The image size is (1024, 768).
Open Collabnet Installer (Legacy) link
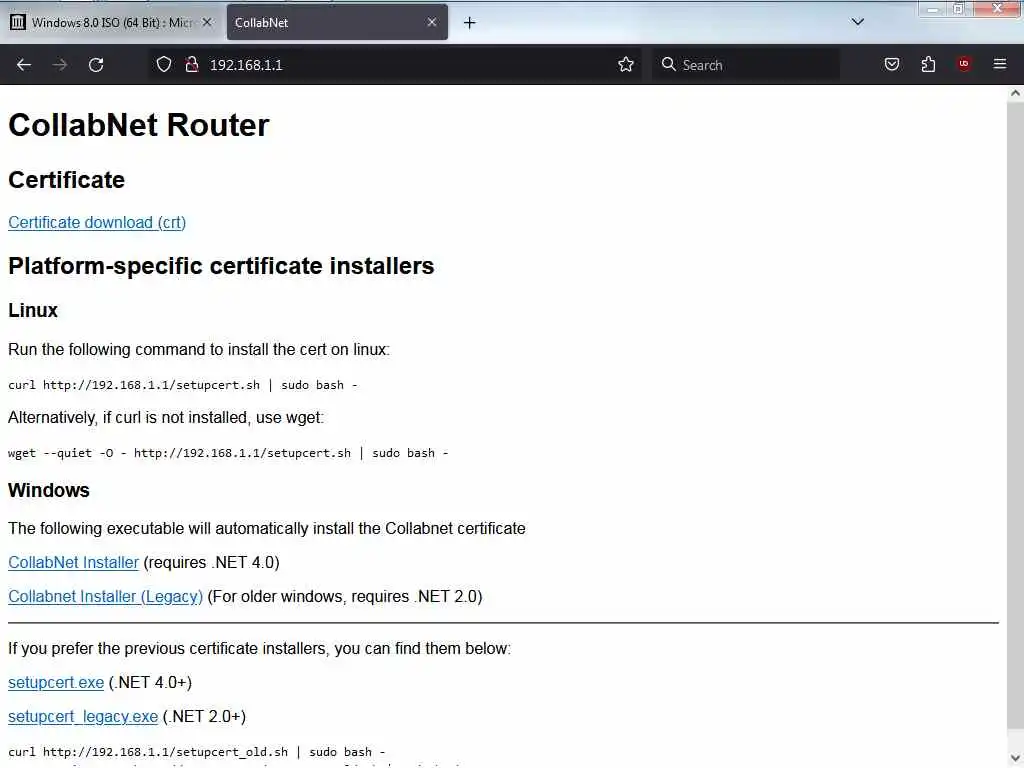pos(105,597)
